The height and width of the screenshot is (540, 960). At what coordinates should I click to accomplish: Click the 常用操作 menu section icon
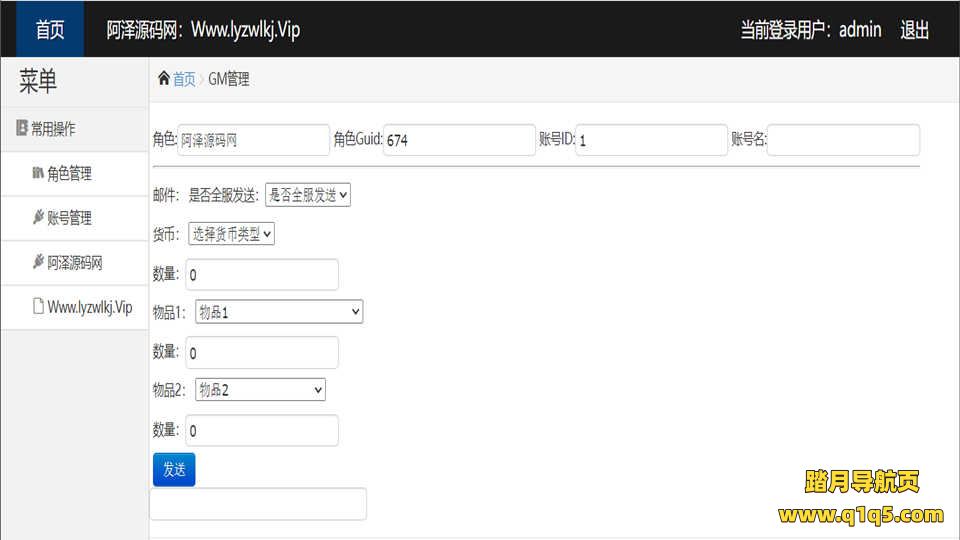tap(22, 129)
